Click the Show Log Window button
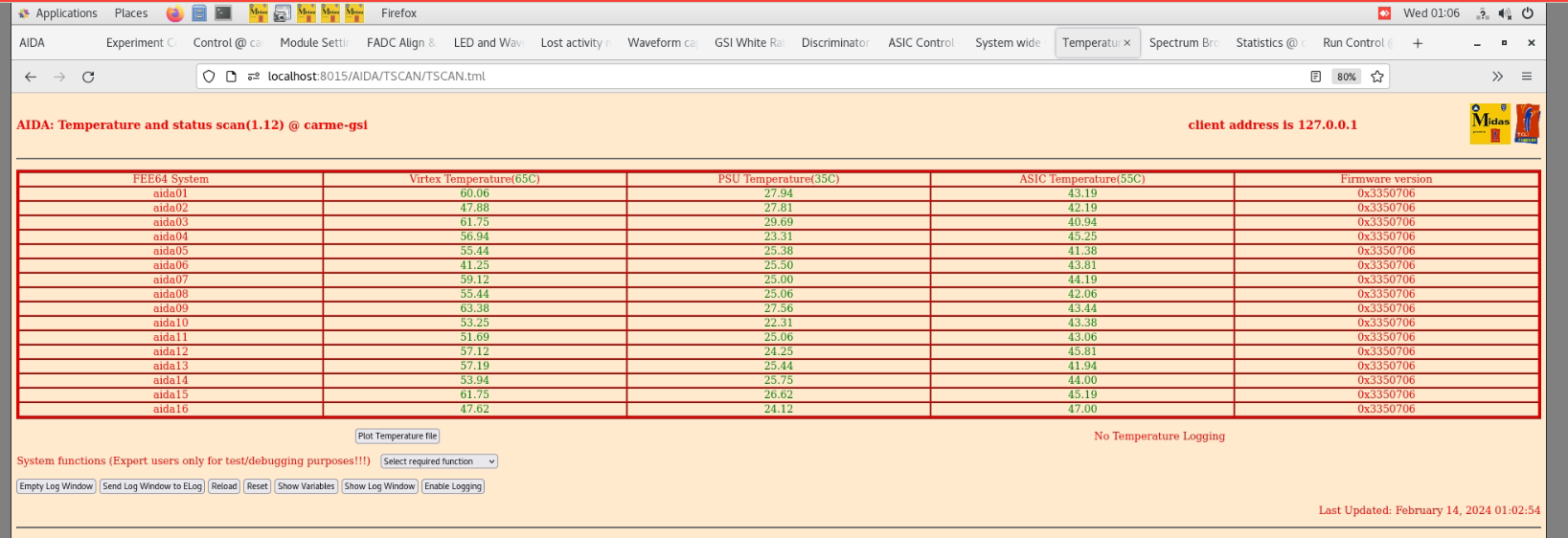The image size is (1568, 538). pyautogui.click(x=380, y=486)
